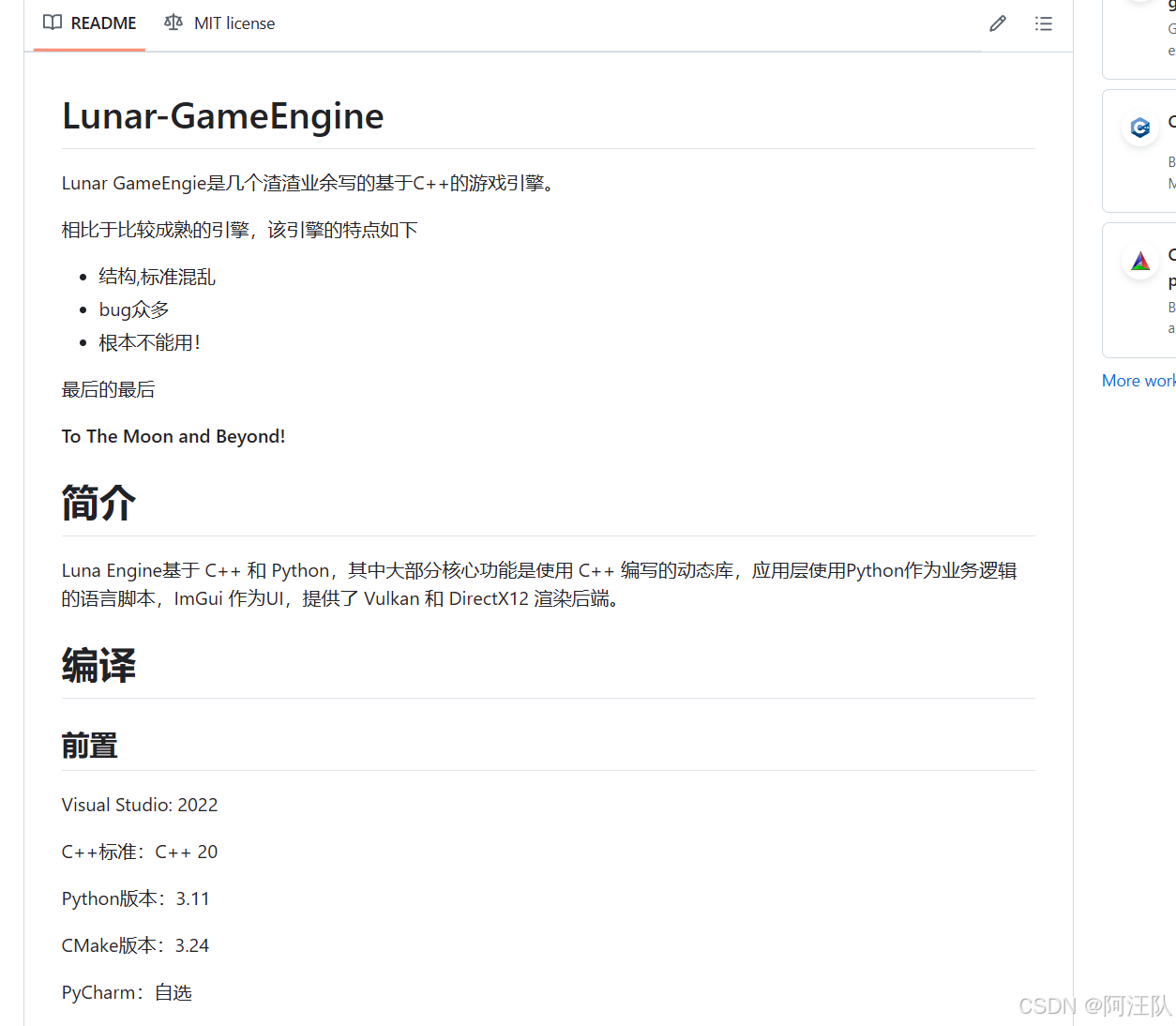Click the CMake triangle logo in the sidebar
Screen dimensions: 1176x1026
point(1139,262)
